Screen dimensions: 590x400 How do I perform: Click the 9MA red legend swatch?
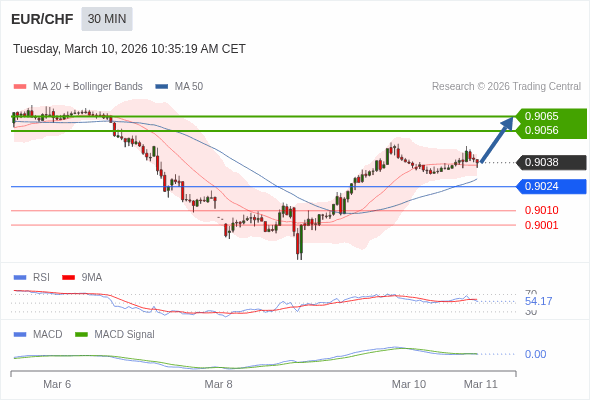click(68, 278)
